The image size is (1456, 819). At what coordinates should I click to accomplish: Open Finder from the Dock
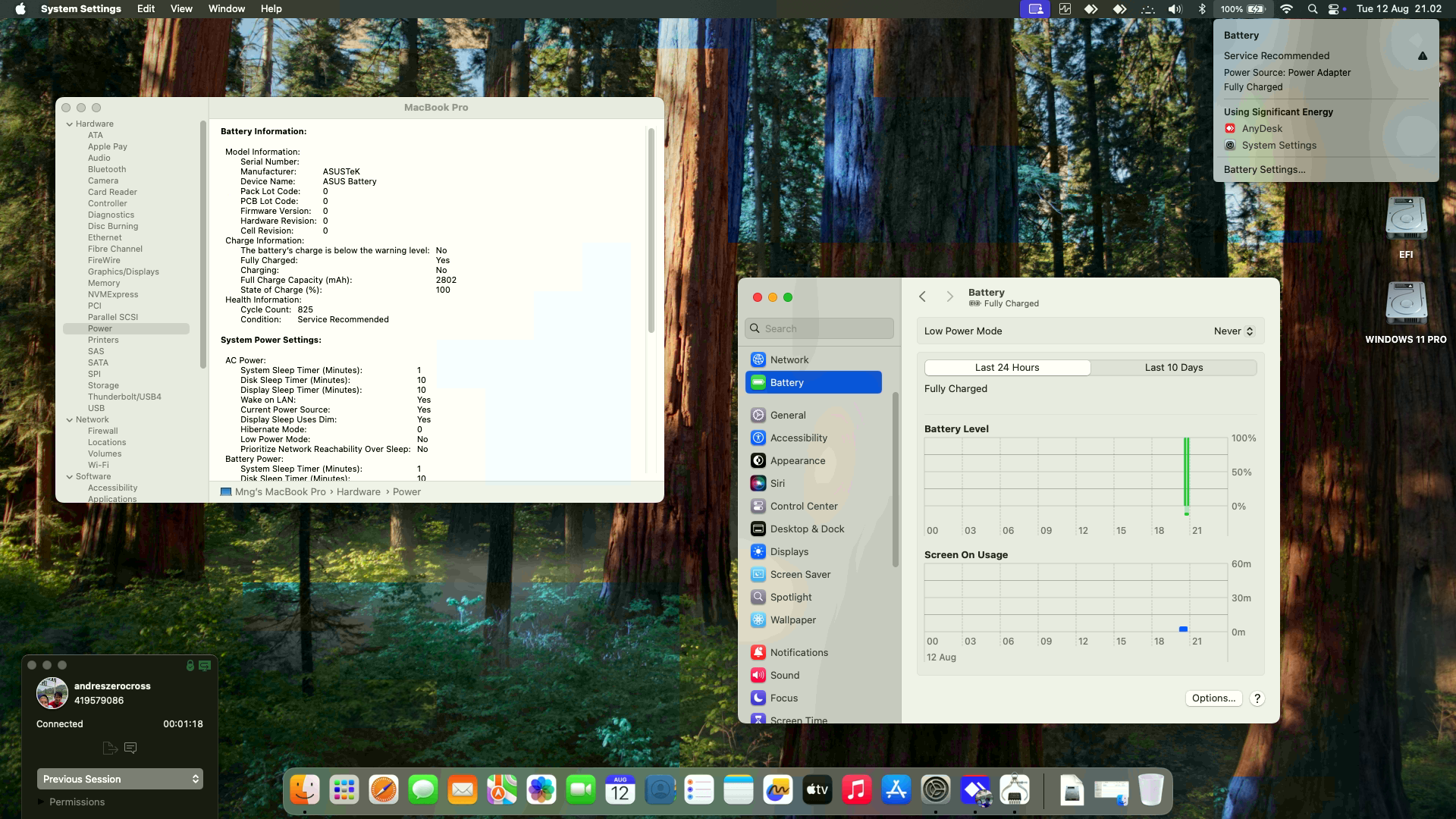(305, 790)
